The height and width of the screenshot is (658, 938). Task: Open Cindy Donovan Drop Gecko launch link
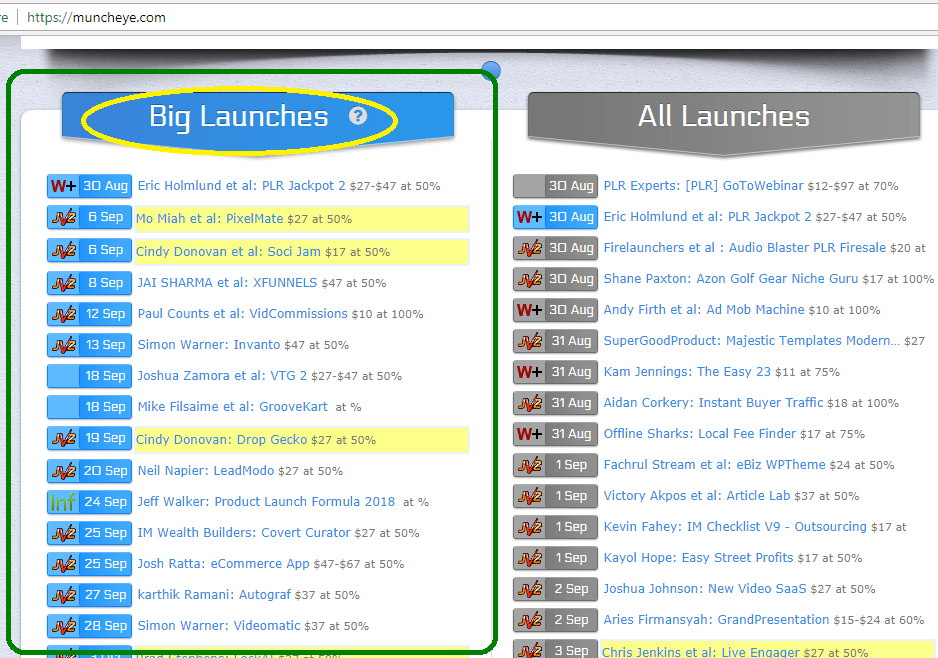(221, 440)
